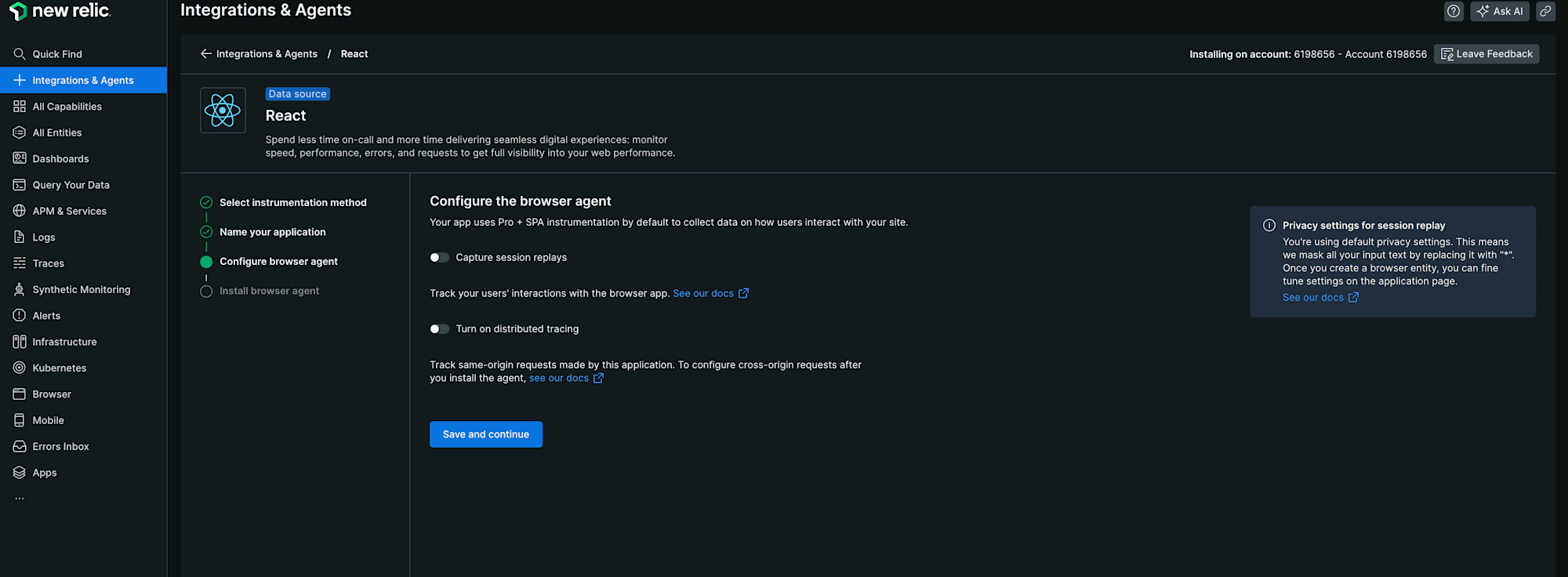Copy permalink via the link icon
The width and height of the screenshot is (1568, 577).
(x=1545, y=11)
